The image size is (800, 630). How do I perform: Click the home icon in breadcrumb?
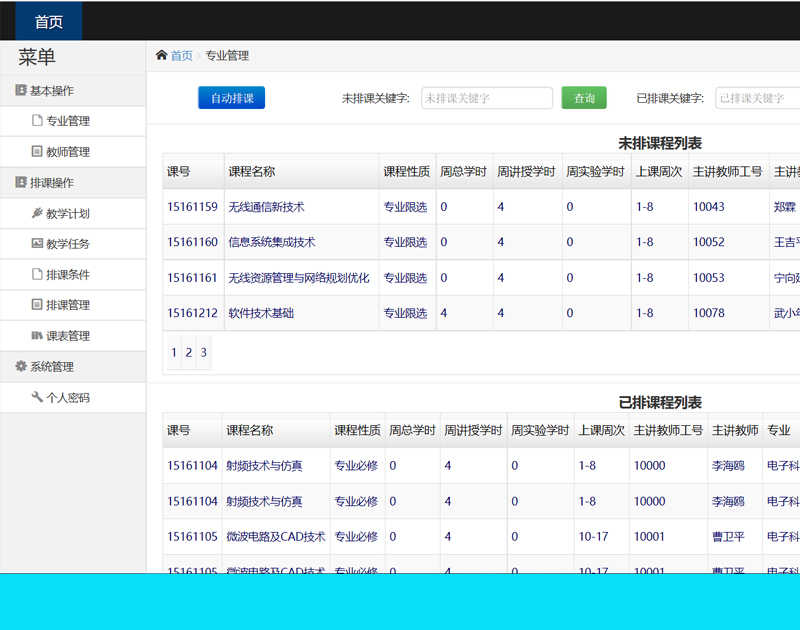click(x=161, y=56)
